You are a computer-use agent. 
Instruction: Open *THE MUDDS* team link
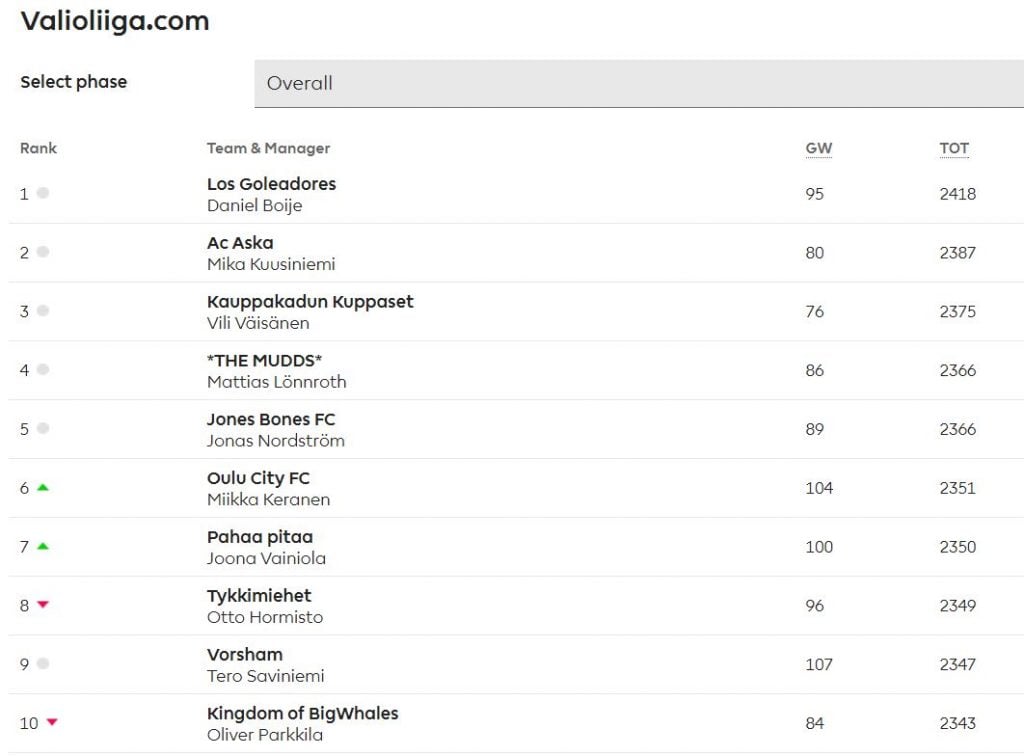(x=264, y=361)
